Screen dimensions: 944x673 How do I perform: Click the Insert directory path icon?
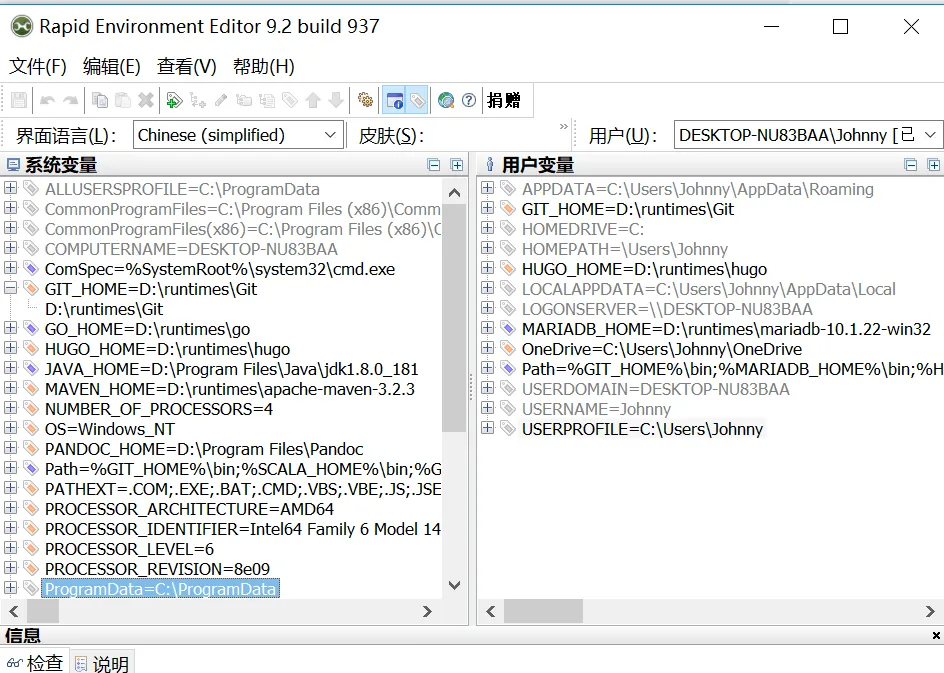[244, 100]
